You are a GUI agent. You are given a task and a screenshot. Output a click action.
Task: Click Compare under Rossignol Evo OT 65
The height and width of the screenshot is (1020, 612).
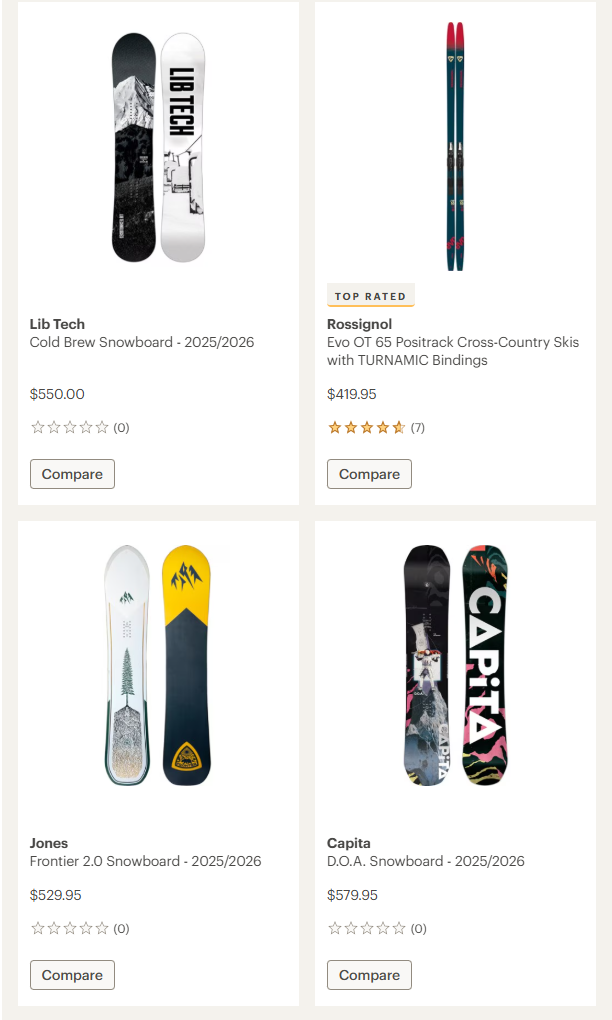tap(369, 474)
